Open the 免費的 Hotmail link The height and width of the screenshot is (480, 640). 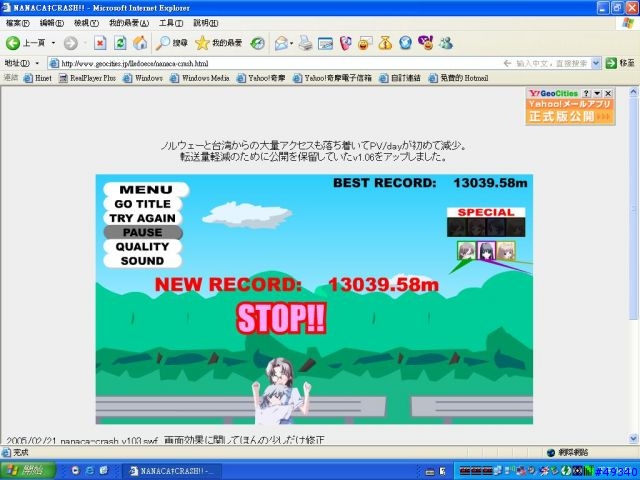[458, 78]
